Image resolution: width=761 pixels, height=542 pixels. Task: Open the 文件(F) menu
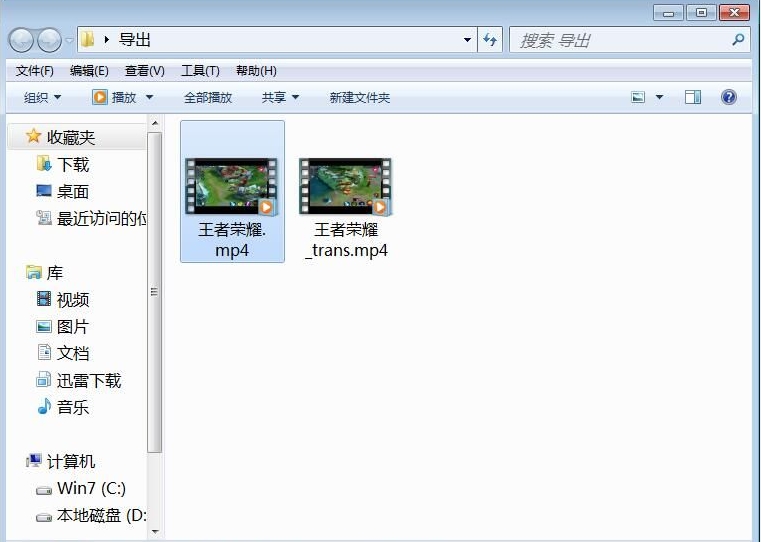(x=34, y=71)
